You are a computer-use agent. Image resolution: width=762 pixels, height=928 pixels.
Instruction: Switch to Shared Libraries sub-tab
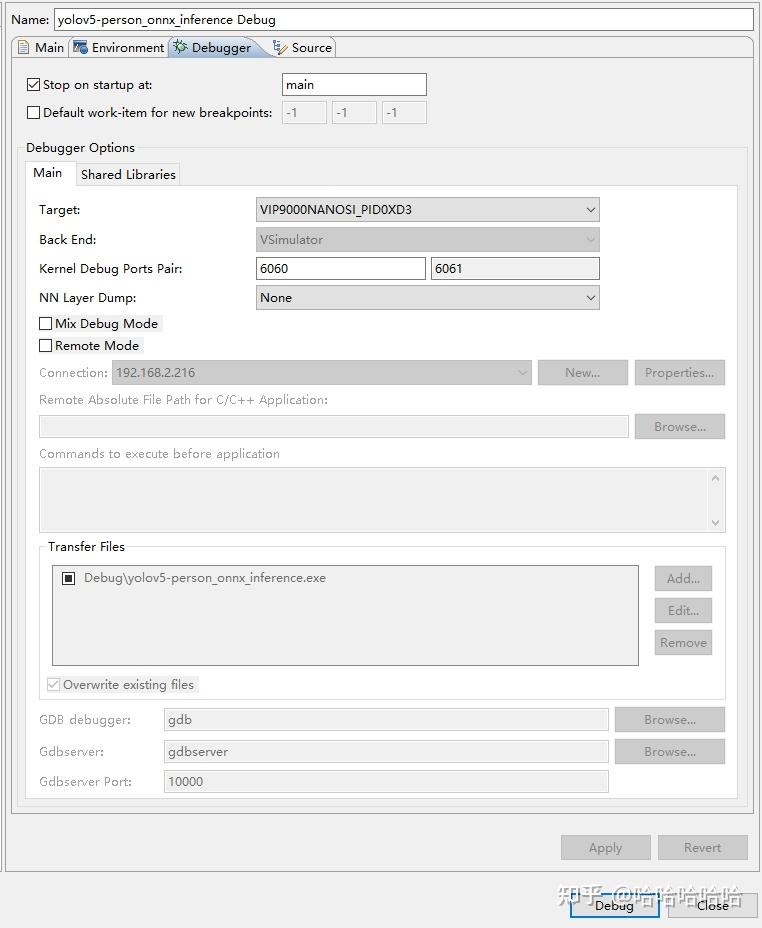[x=128, y=175]
